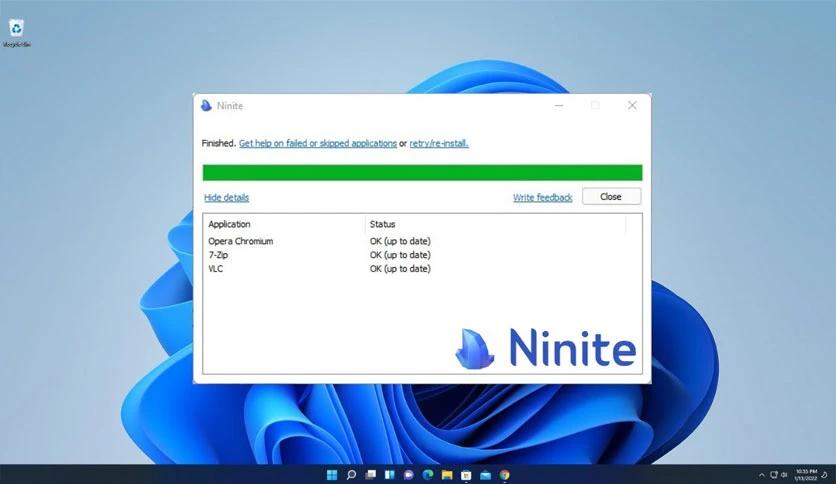The width and height of the screenshot is (836, 484).
Task: Click the retry/re-install link
Action: (x=439, y=143)
